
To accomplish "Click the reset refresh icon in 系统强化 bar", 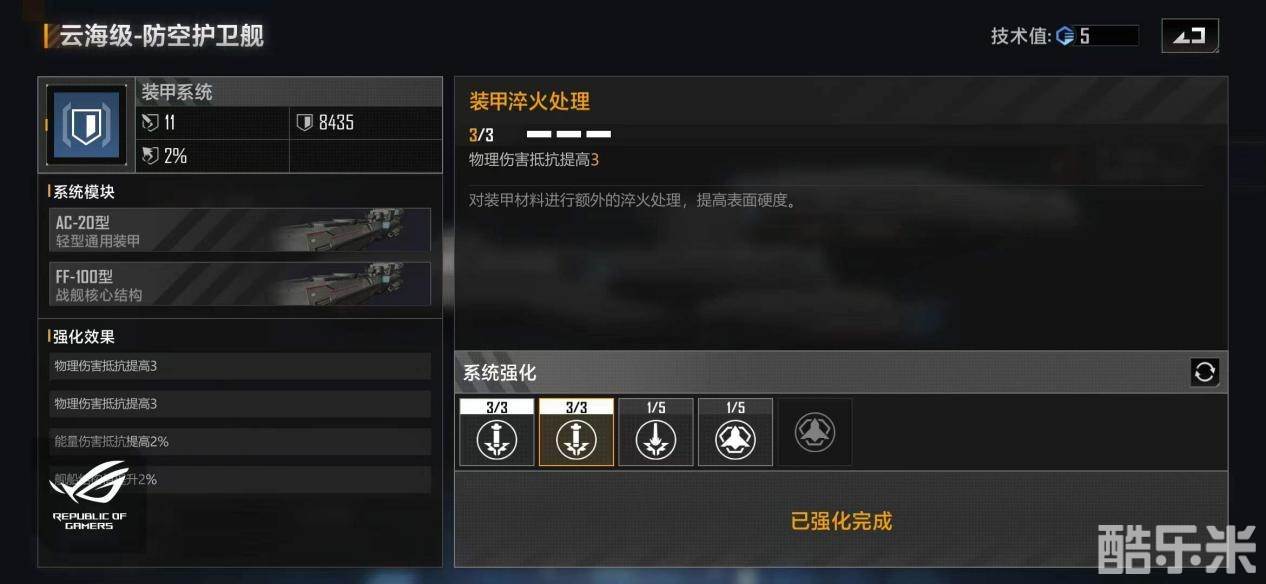I will (x=1204, y=372).
